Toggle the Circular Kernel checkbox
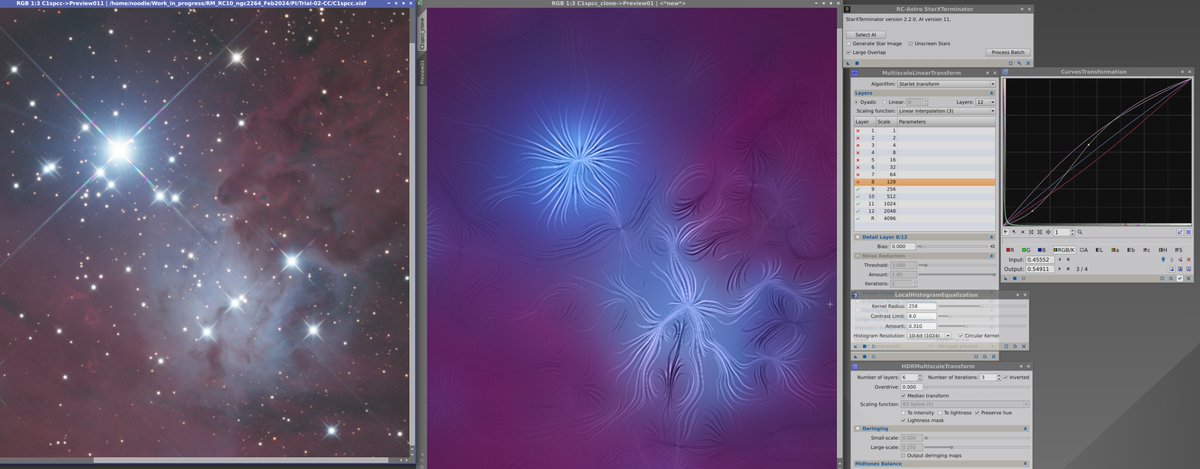The width and height of the screenshot is (1200, 469). [x=961, y=336]
